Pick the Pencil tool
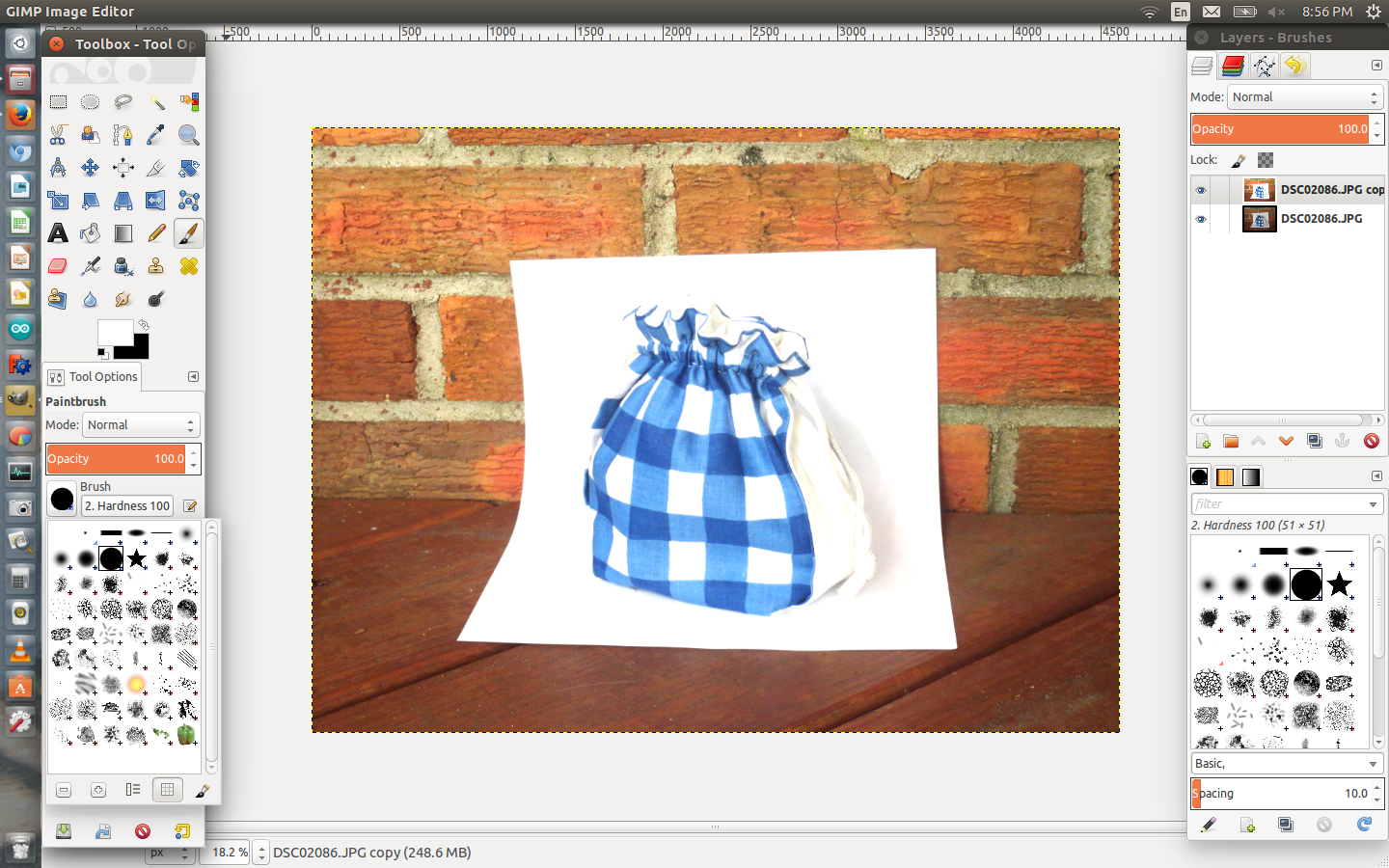1389x868 pixels. coord(156,233)
